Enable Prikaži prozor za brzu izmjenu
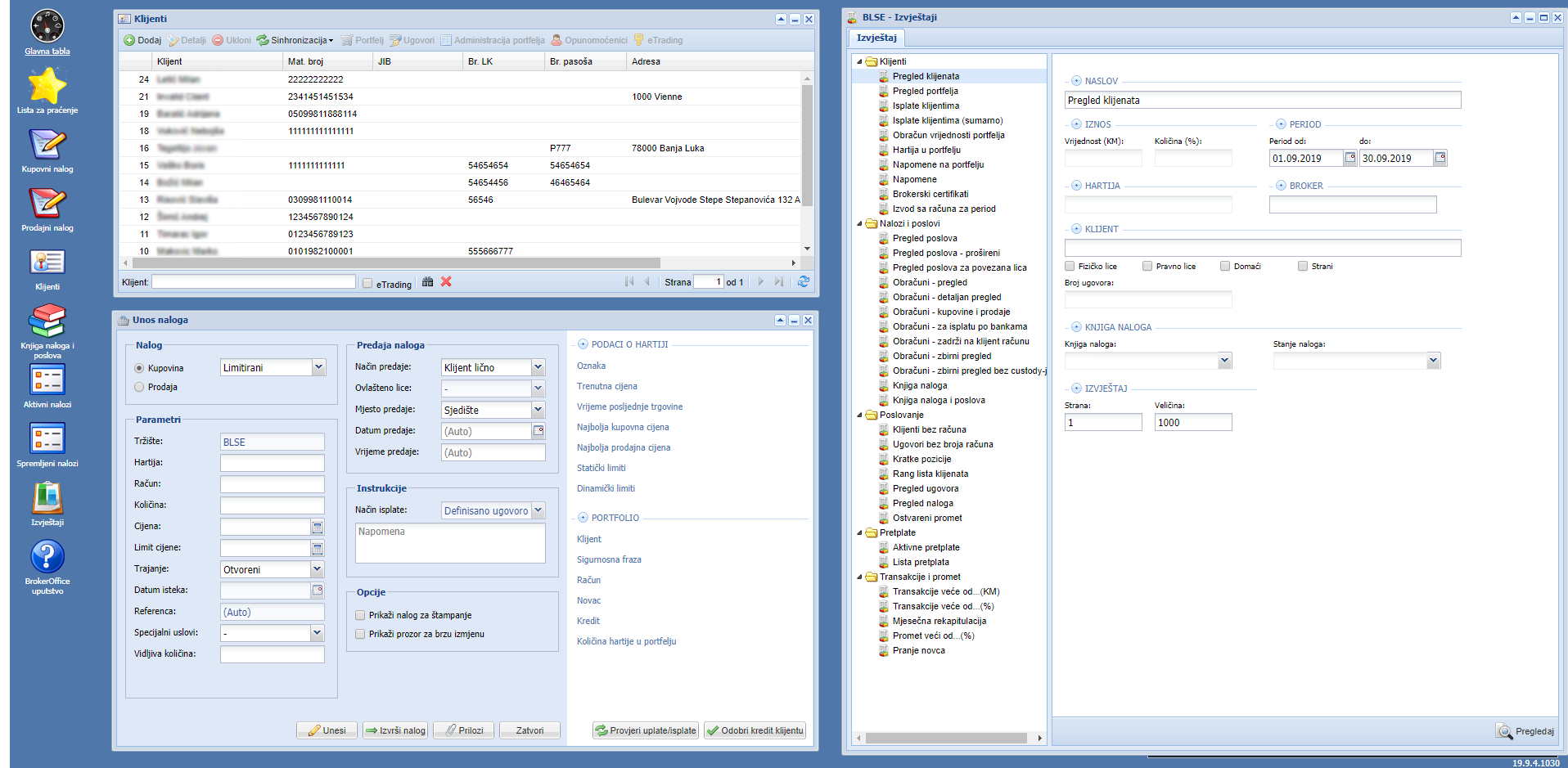The height and width of the screenshot is (768, 1568). (x=360, y=634)
